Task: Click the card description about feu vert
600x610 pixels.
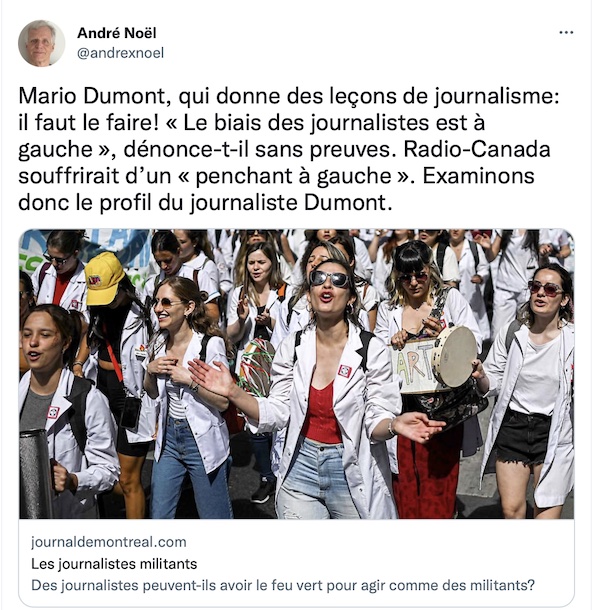Action: click(283, 585)
